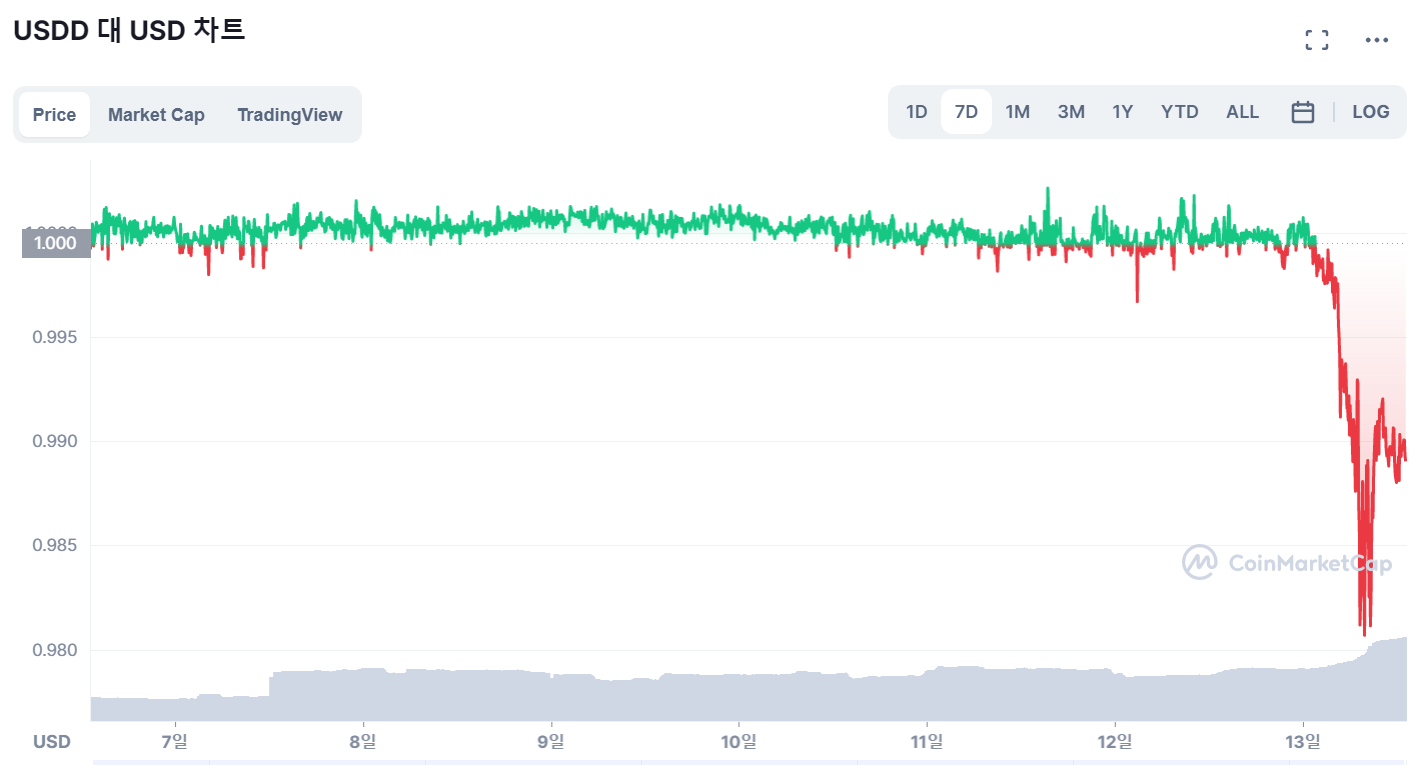The width and height of the screenshot is (1411, 765).
Task: Select the YTD time range
Action: click(1179, 112)
